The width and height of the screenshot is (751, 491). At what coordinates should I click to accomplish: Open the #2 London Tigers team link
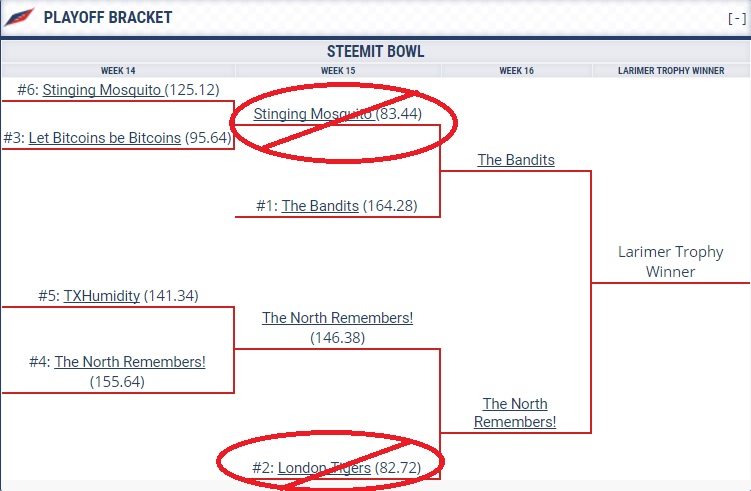point(324,467)
